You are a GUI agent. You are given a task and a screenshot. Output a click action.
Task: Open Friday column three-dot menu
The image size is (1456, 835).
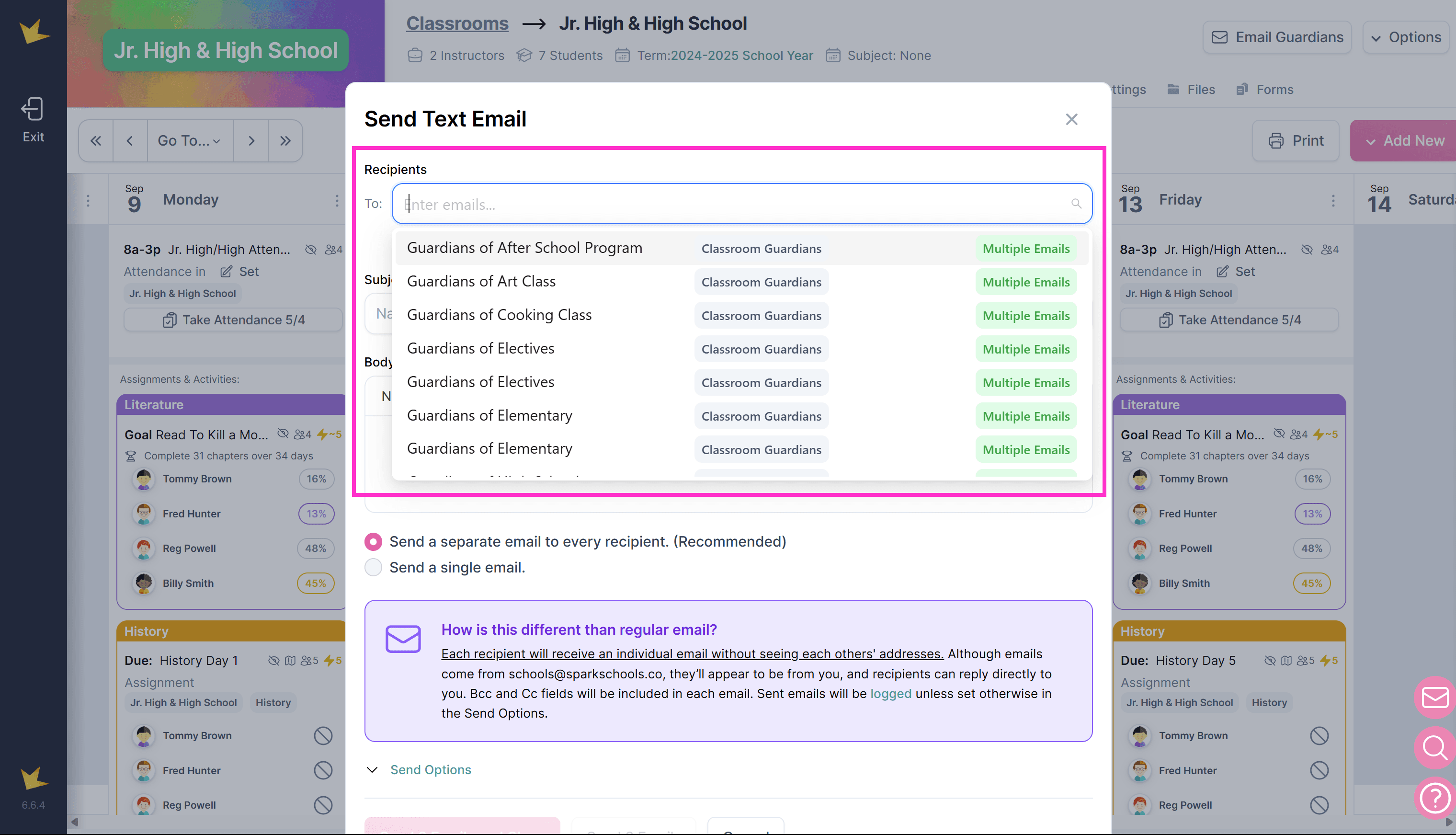1333,200
